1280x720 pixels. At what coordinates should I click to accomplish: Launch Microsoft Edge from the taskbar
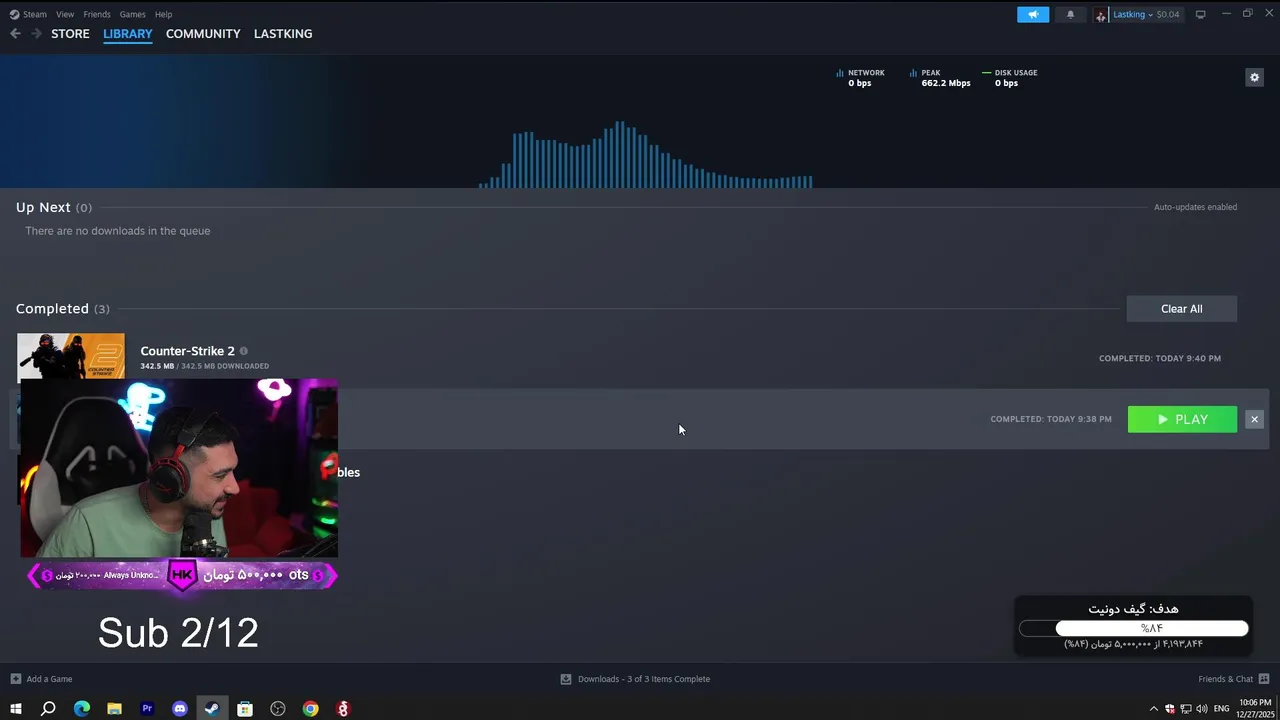(x=81, y=709)
